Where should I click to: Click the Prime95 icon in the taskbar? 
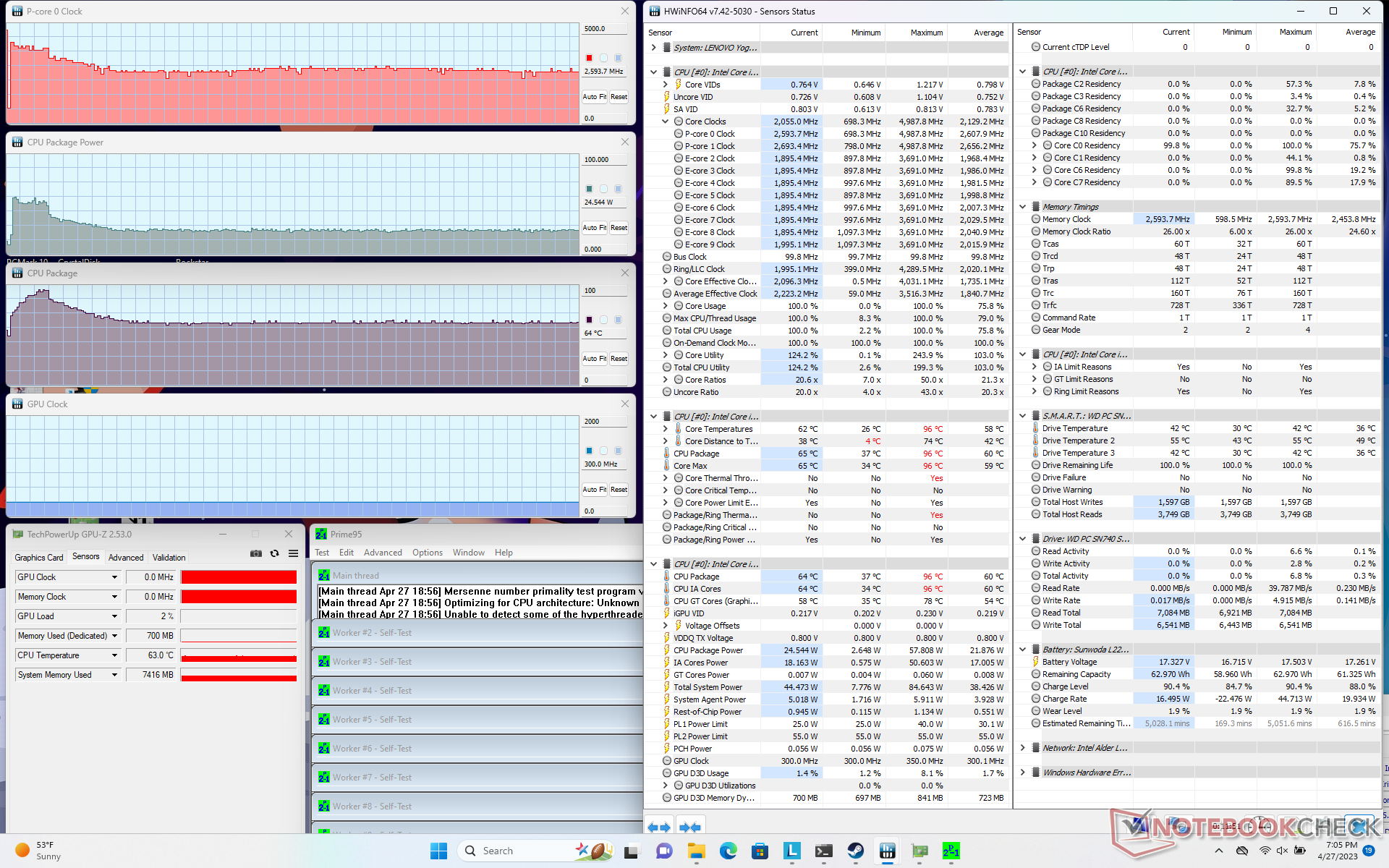(x=951, y=851)
